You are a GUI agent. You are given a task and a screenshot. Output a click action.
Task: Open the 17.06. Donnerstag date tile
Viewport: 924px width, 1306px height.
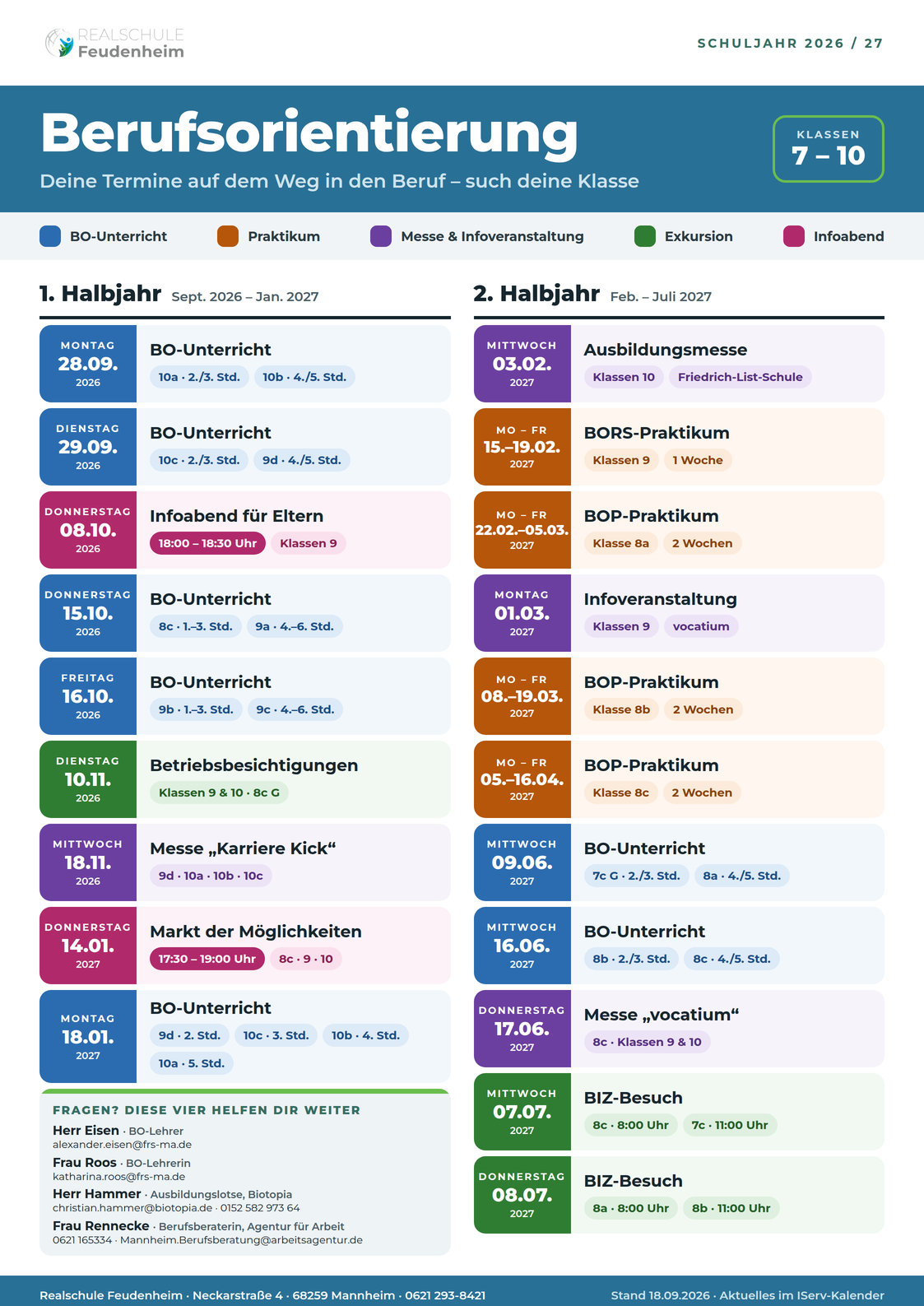click(x=522, y=1029)
